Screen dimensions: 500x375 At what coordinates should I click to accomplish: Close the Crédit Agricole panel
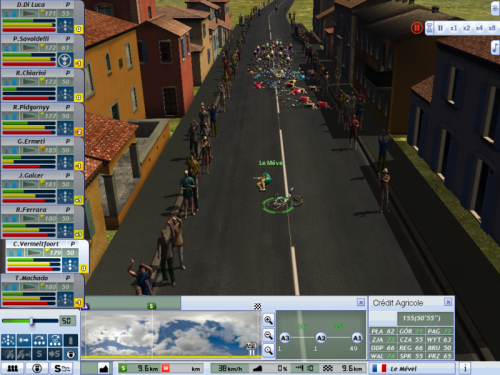point(448,302)
